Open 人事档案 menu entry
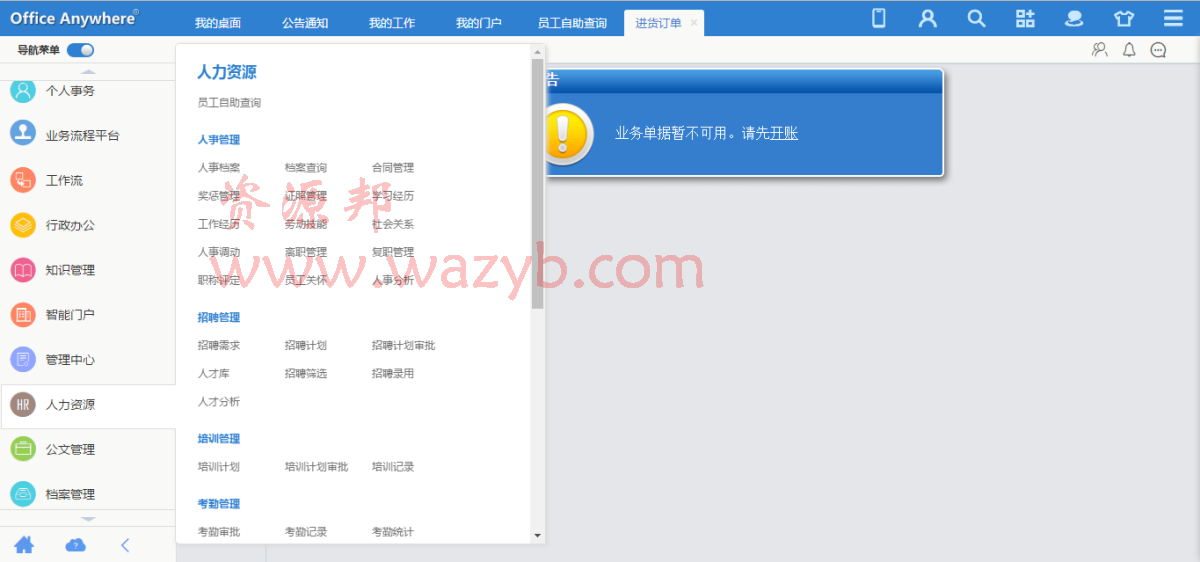 [218, 168]
